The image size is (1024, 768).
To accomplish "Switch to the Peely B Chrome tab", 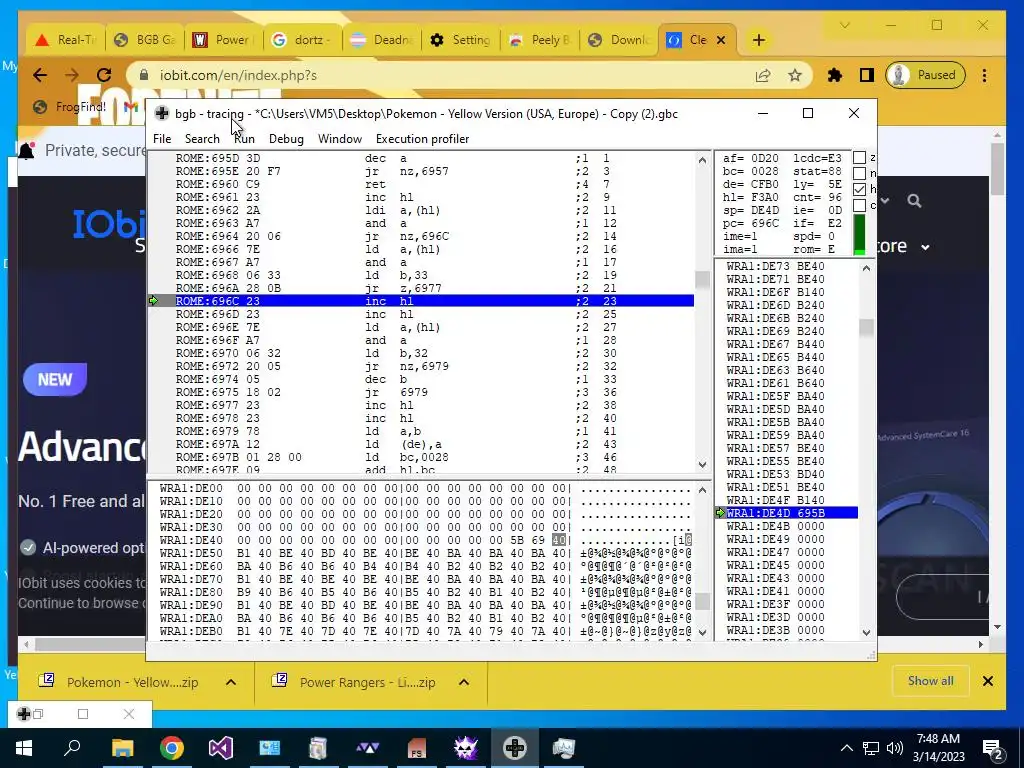I will pos(540,40).
